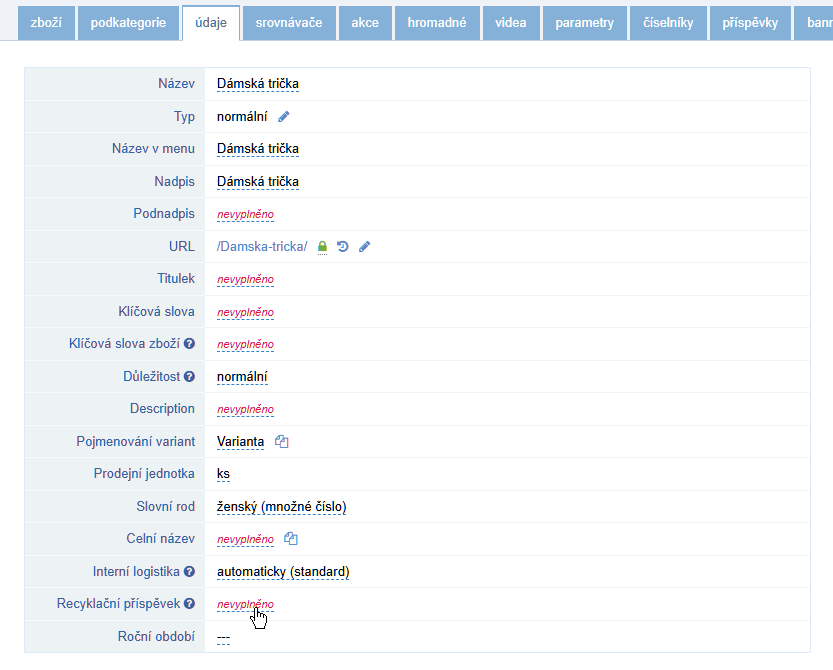Click the pencil edit icon for URL
This screenshot has height=670, width=833.
(x=364, y=247)
